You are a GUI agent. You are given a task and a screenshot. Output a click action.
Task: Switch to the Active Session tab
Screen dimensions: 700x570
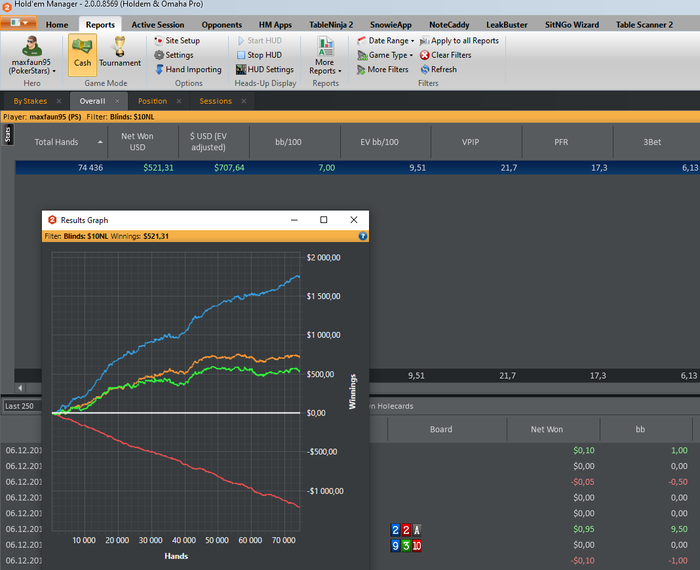click(x=158, y=25)
